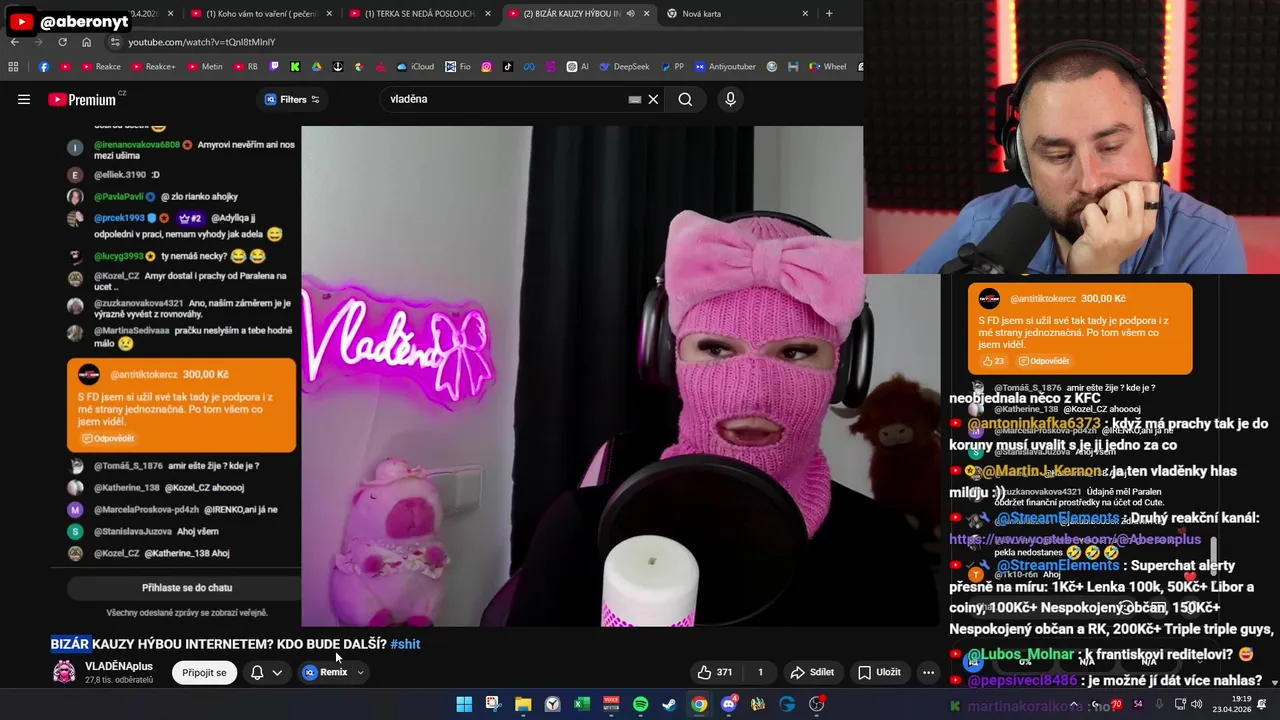Reply to superchat with Odpovědět in chat
Screen dimensions: 1280x720
[x=108, y=438]
